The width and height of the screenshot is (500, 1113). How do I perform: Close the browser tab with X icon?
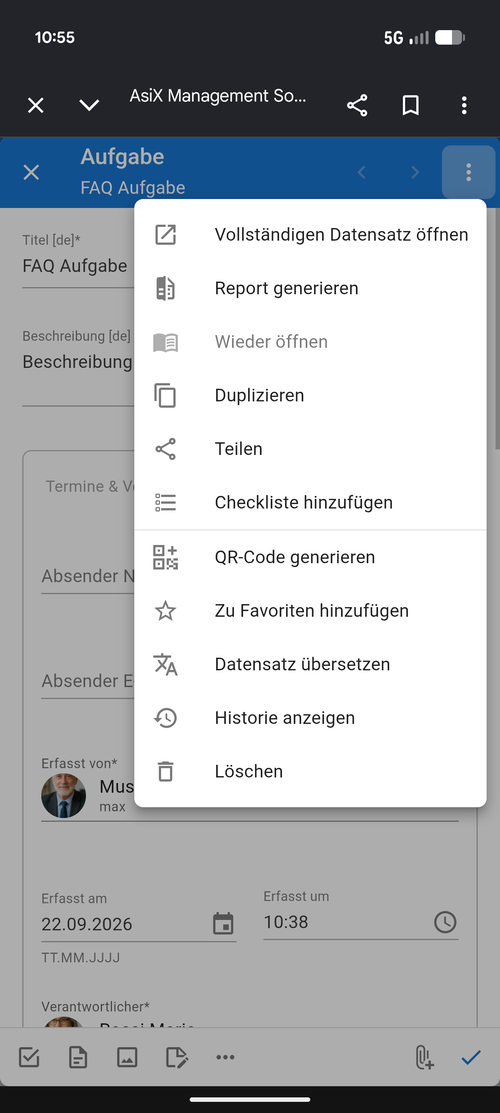pos(36,106)
